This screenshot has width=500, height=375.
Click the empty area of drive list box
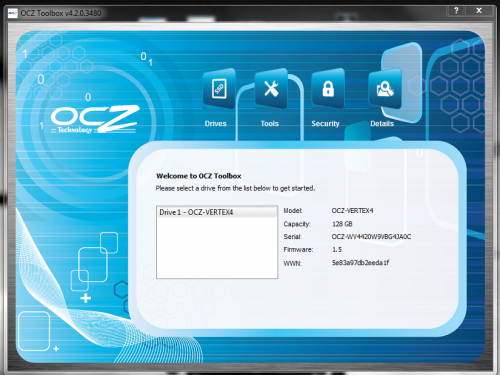217,248
